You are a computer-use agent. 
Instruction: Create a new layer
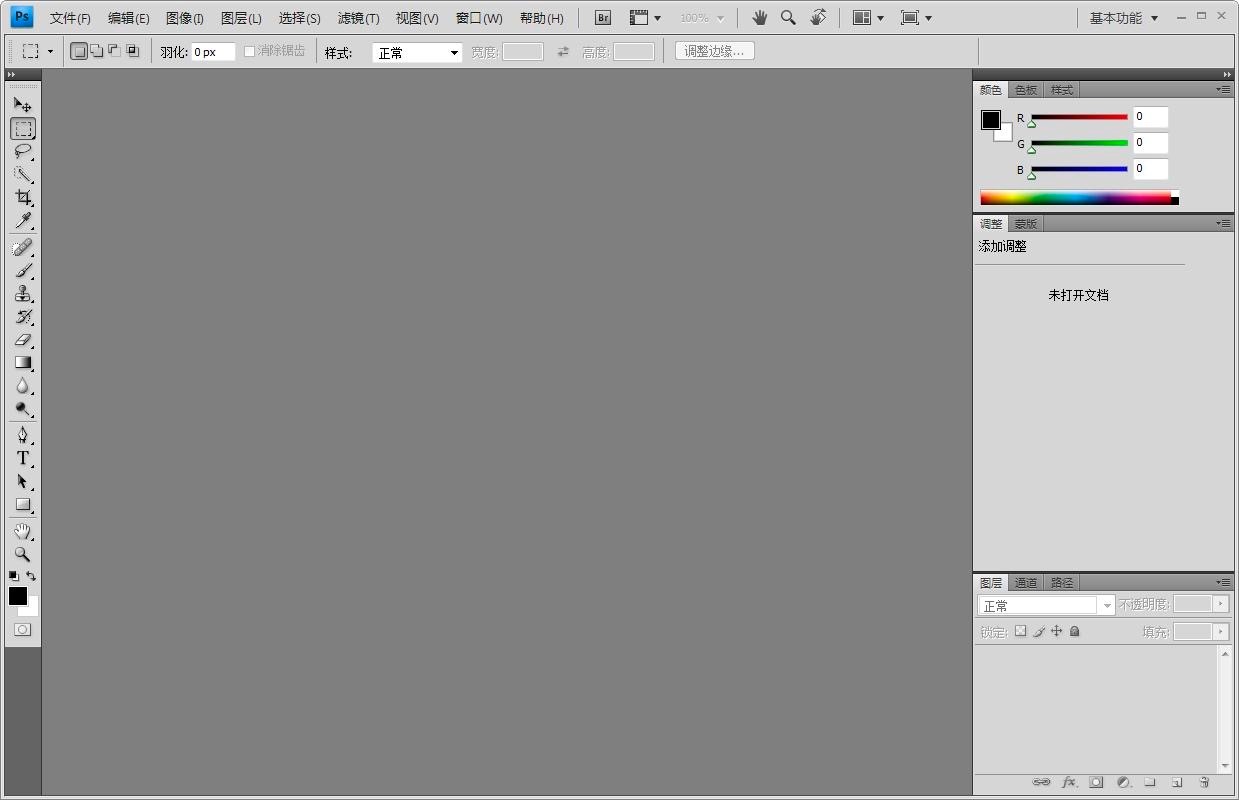(x=1178, y=783)
